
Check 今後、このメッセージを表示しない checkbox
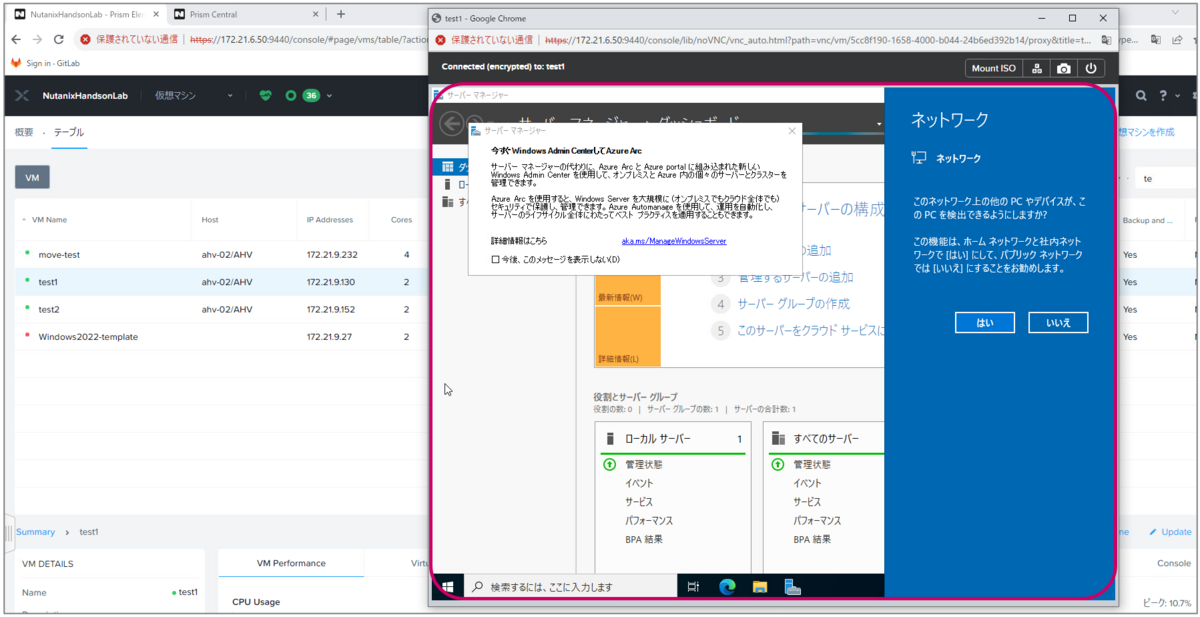tap(495, 259)
